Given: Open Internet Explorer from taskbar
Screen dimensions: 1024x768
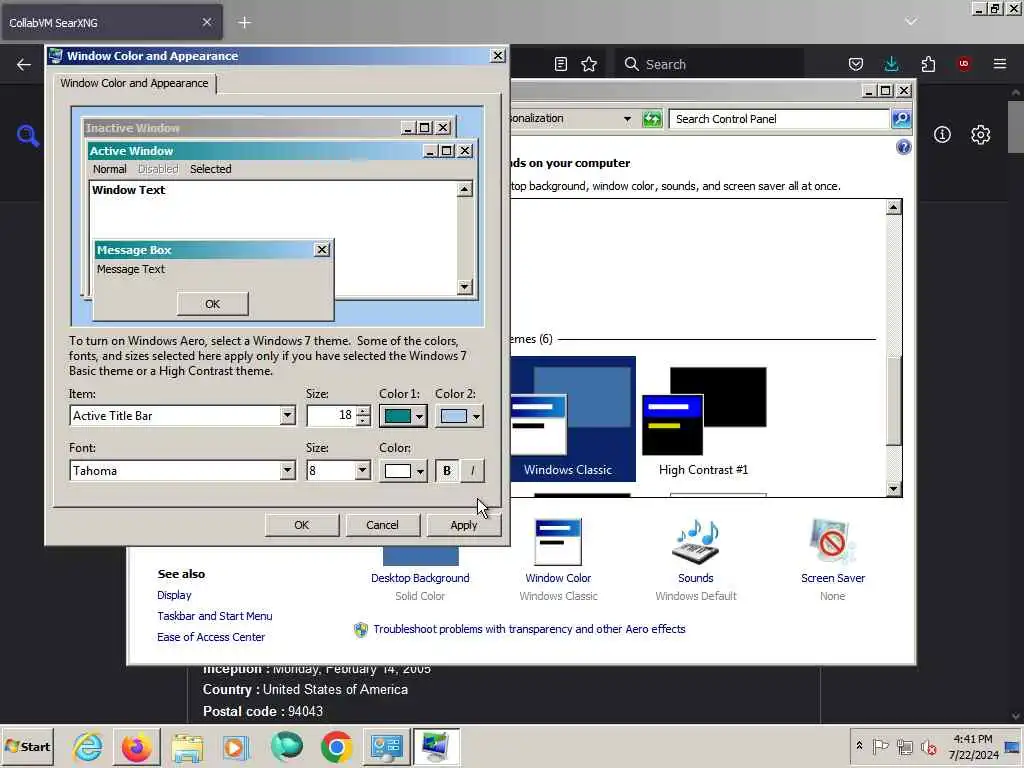Looking at the screenshot, I should tap(88, 747).
